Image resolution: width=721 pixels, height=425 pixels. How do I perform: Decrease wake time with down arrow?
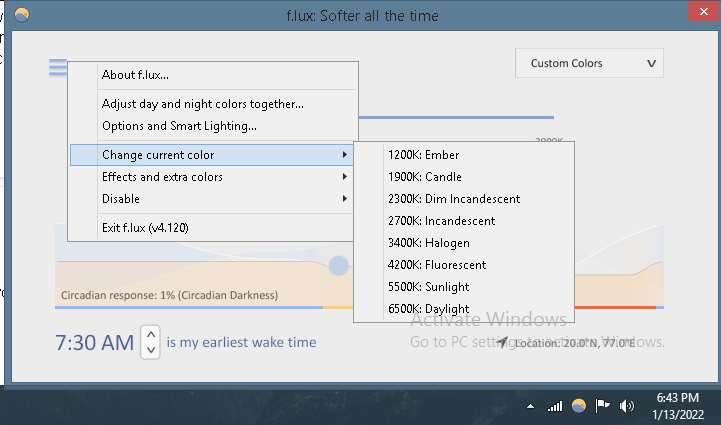tap(151, 350)
